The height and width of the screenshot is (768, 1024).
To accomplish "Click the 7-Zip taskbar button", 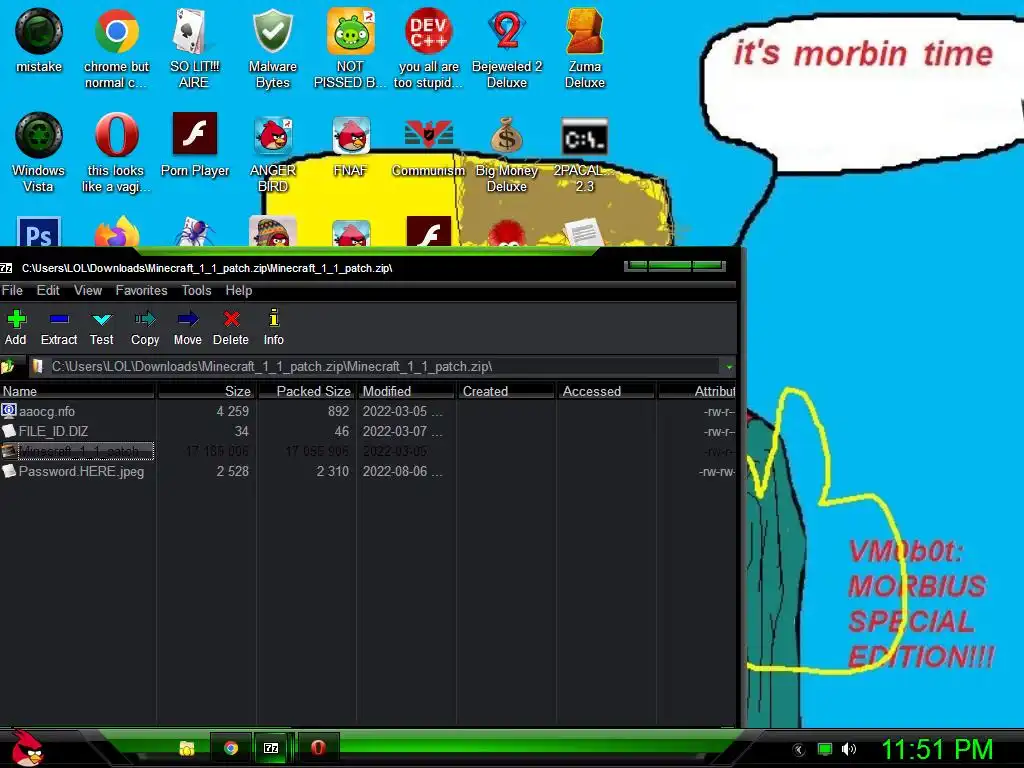I will coord(271,748).
